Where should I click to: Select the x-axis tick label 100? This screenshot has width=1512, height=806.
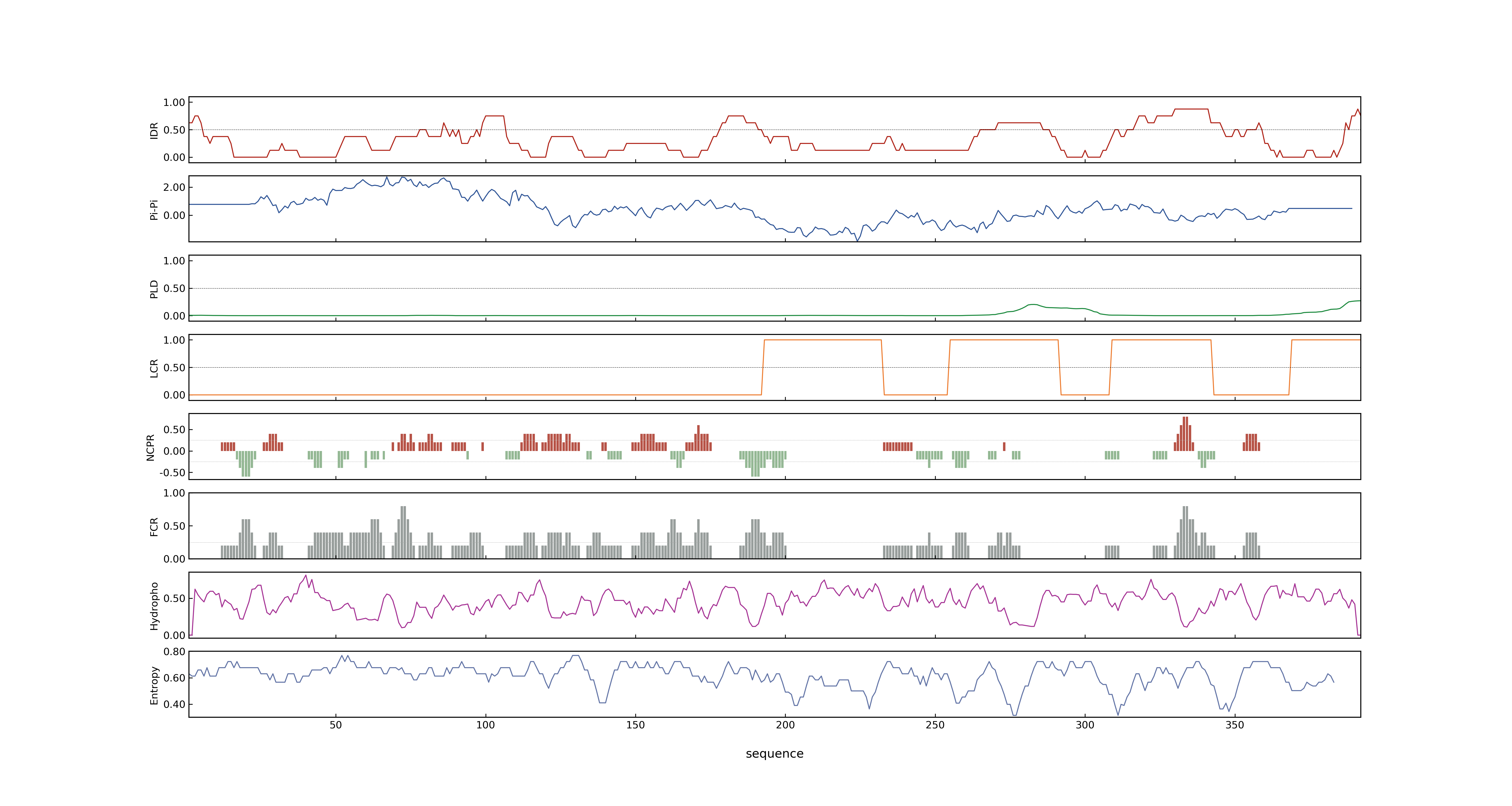click(486, 725)
